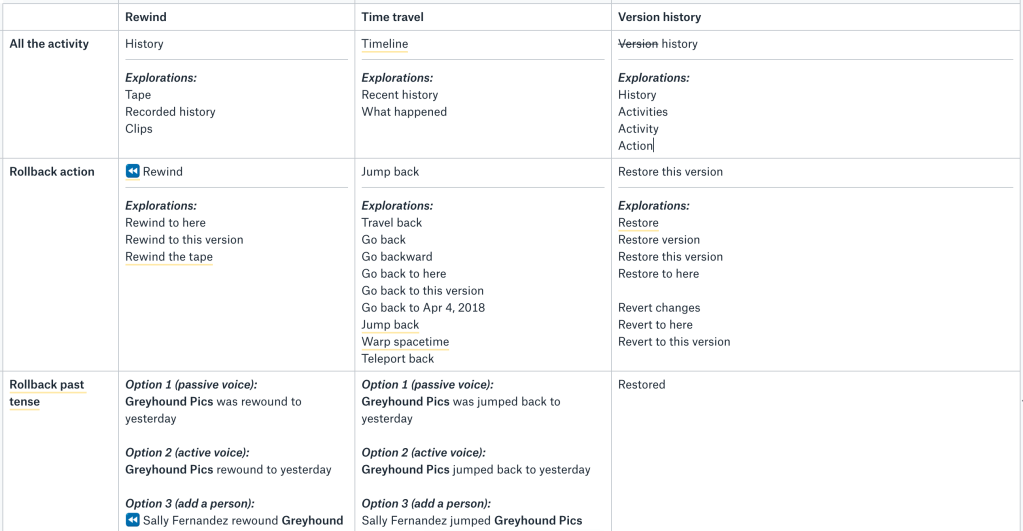Click the Restored cell text
This screenshot has height=531, width=1023.
click(x=641, y=385)
